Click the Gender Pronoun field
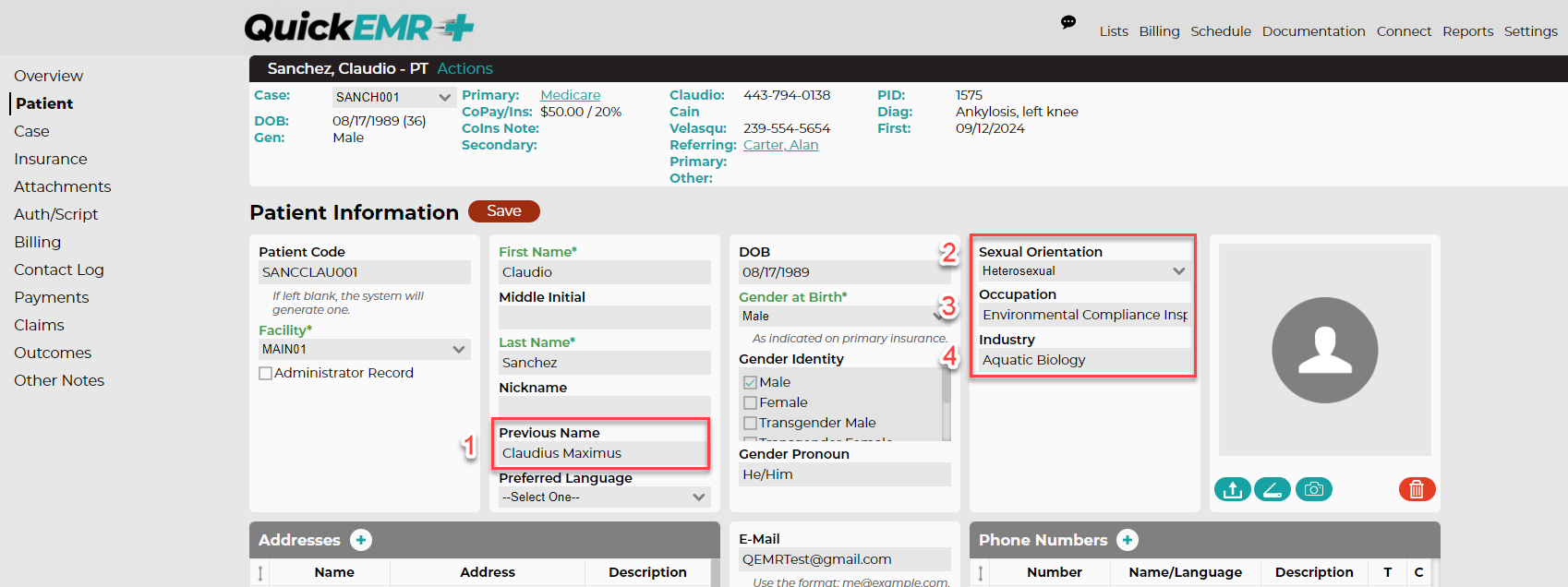 coord(845,474)
